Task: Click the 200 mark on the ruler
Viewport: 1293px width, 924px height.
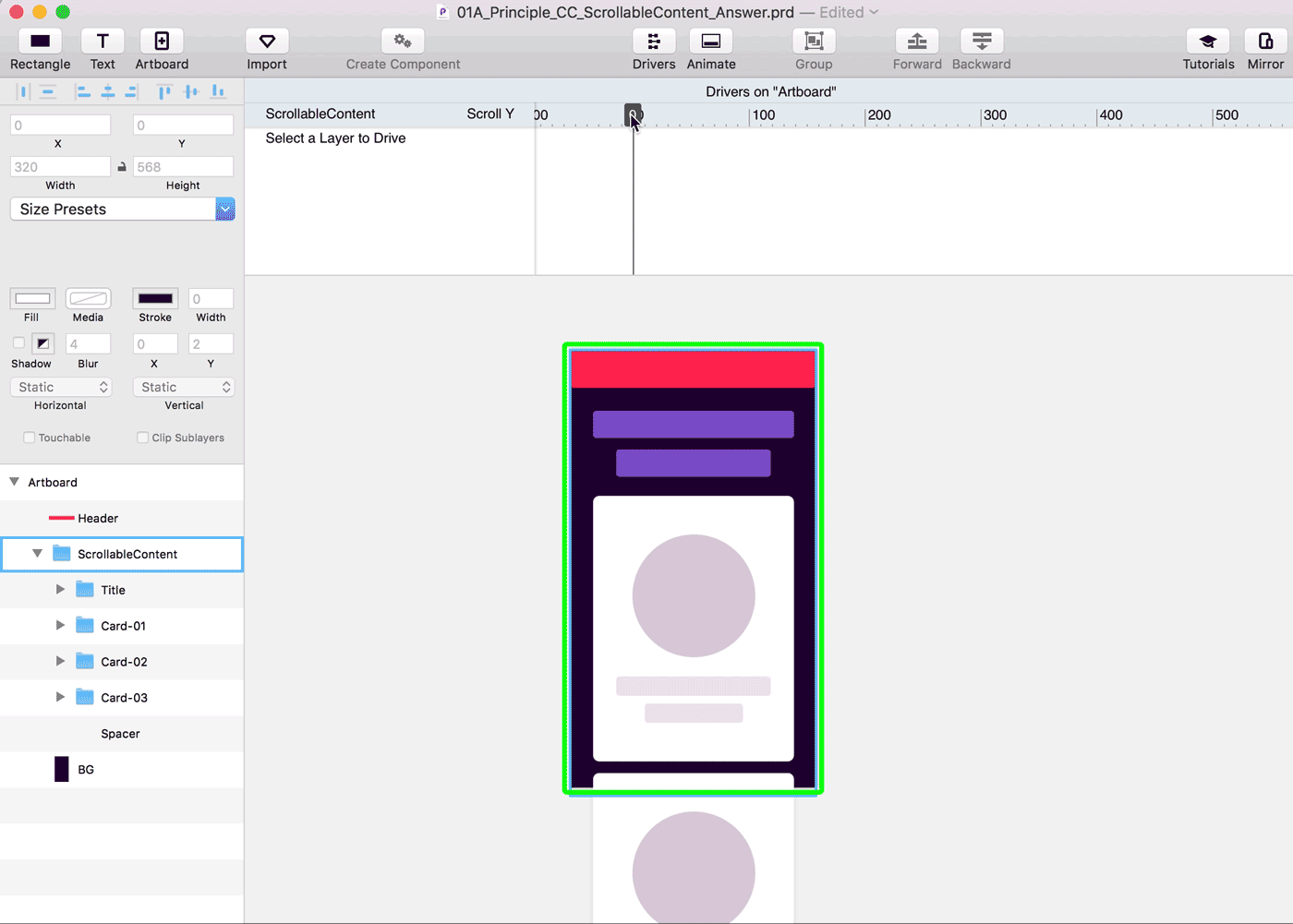Action: pyautogui.click(x=879, y=115)
